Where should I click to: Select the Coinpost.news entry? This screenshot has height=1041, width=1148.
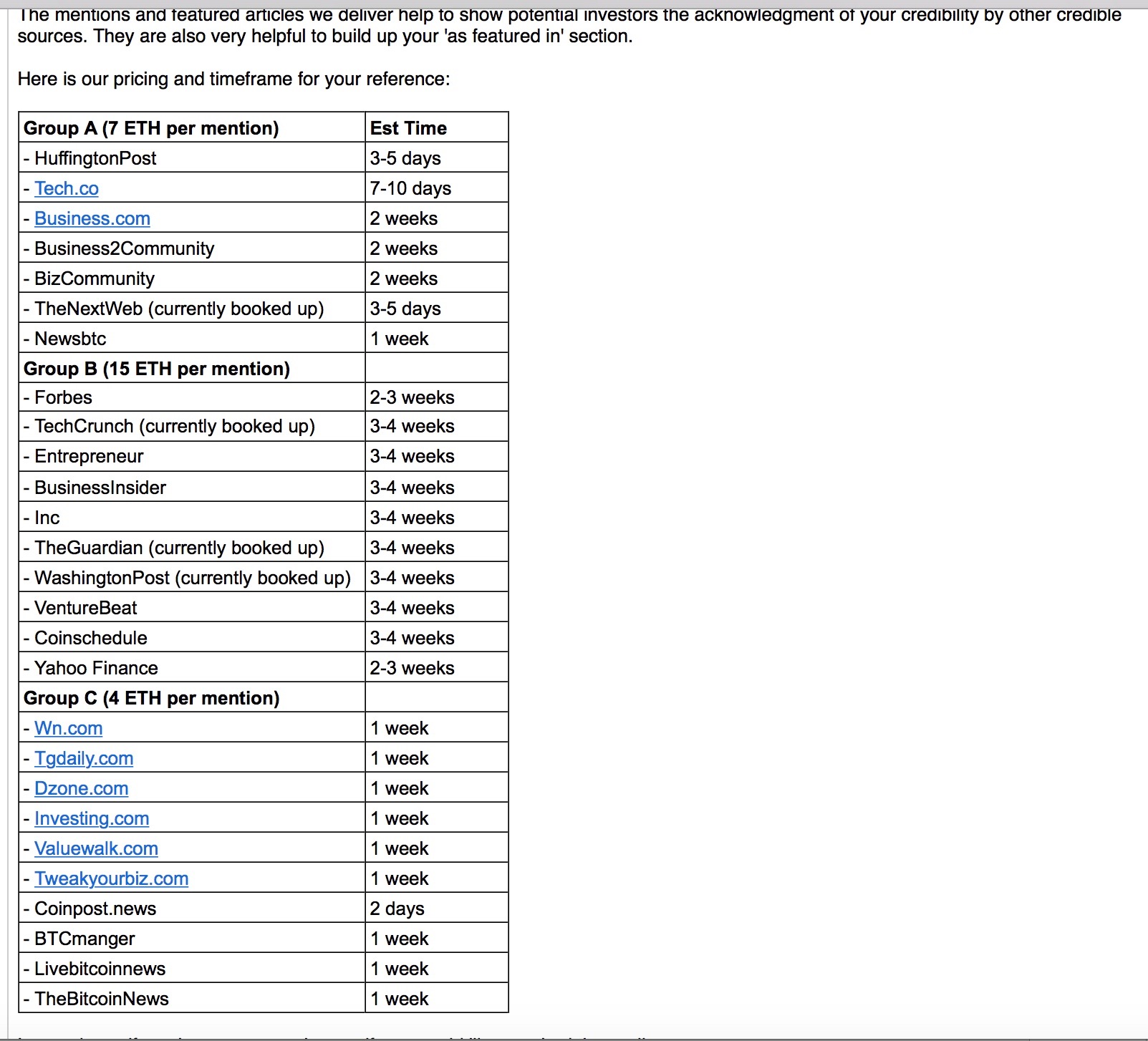tap(95, 909)
